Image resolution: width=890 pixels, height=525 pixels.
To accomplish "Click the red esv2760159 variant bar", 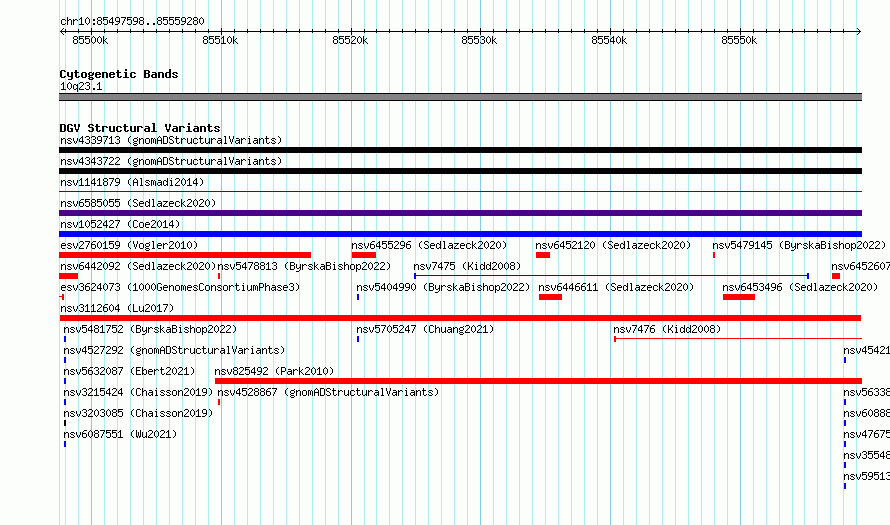I will [185, 255].
